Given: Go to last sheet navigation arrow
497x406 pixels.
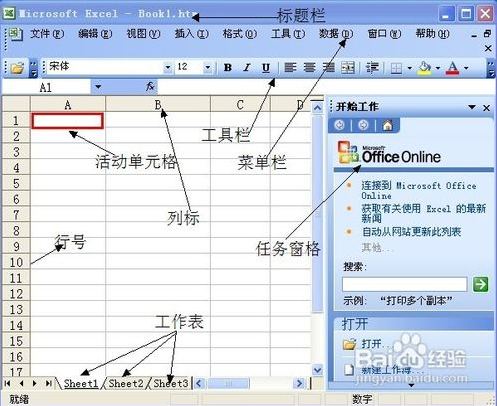Looking at the screenshot, I should tap(49, 383).
